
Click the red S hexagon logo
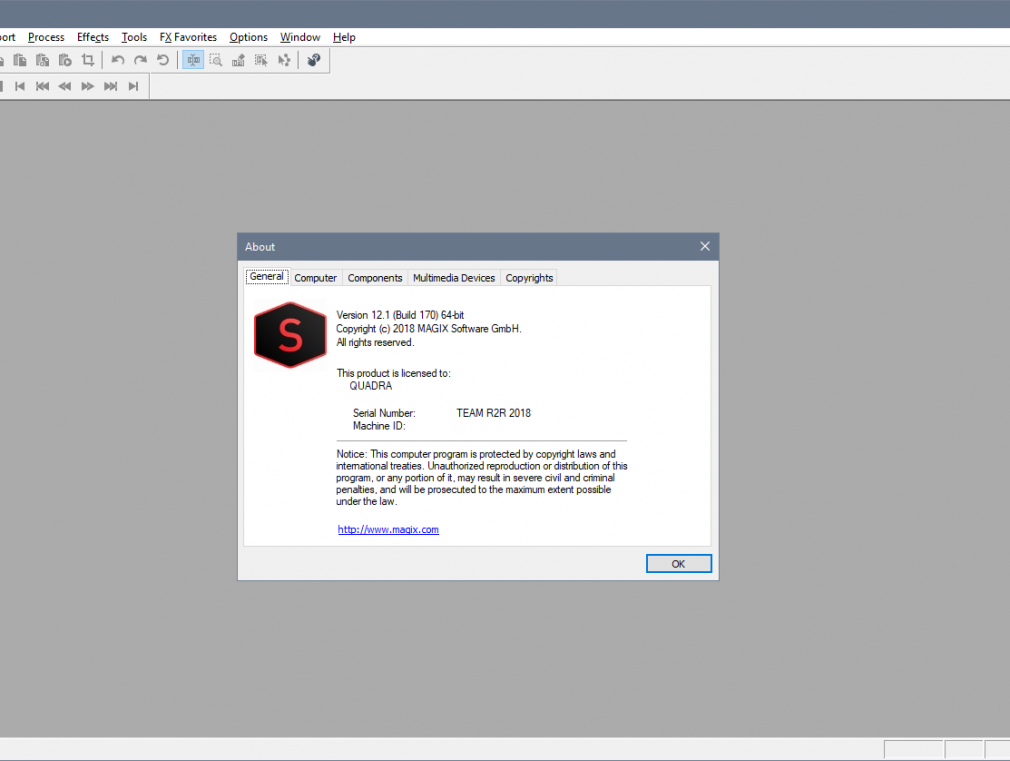pos(290,335)
